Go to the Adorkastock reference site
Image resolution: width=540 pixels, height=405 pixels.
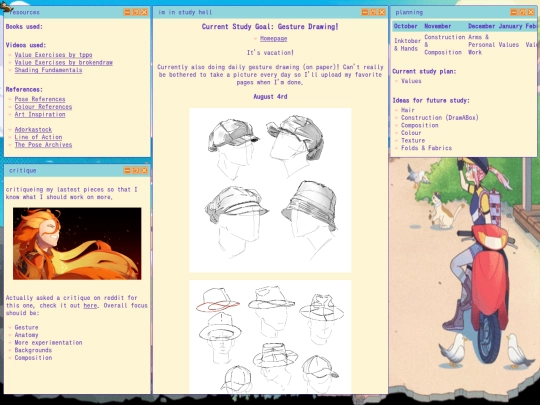click(x=33, y=129)
